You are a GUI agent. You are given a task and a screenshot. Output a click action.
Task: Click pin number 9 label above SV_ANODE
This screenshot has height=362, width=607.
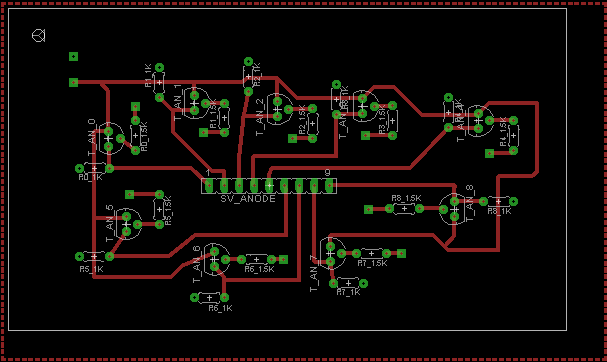tap(328, 172)
